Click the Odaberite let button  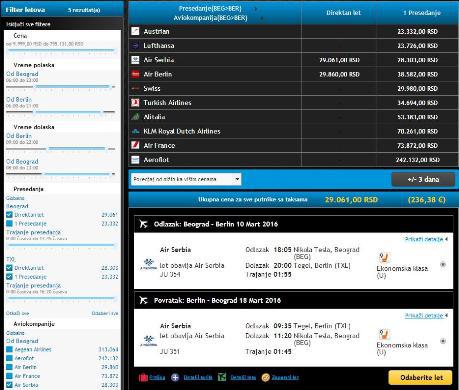[421, 378]
